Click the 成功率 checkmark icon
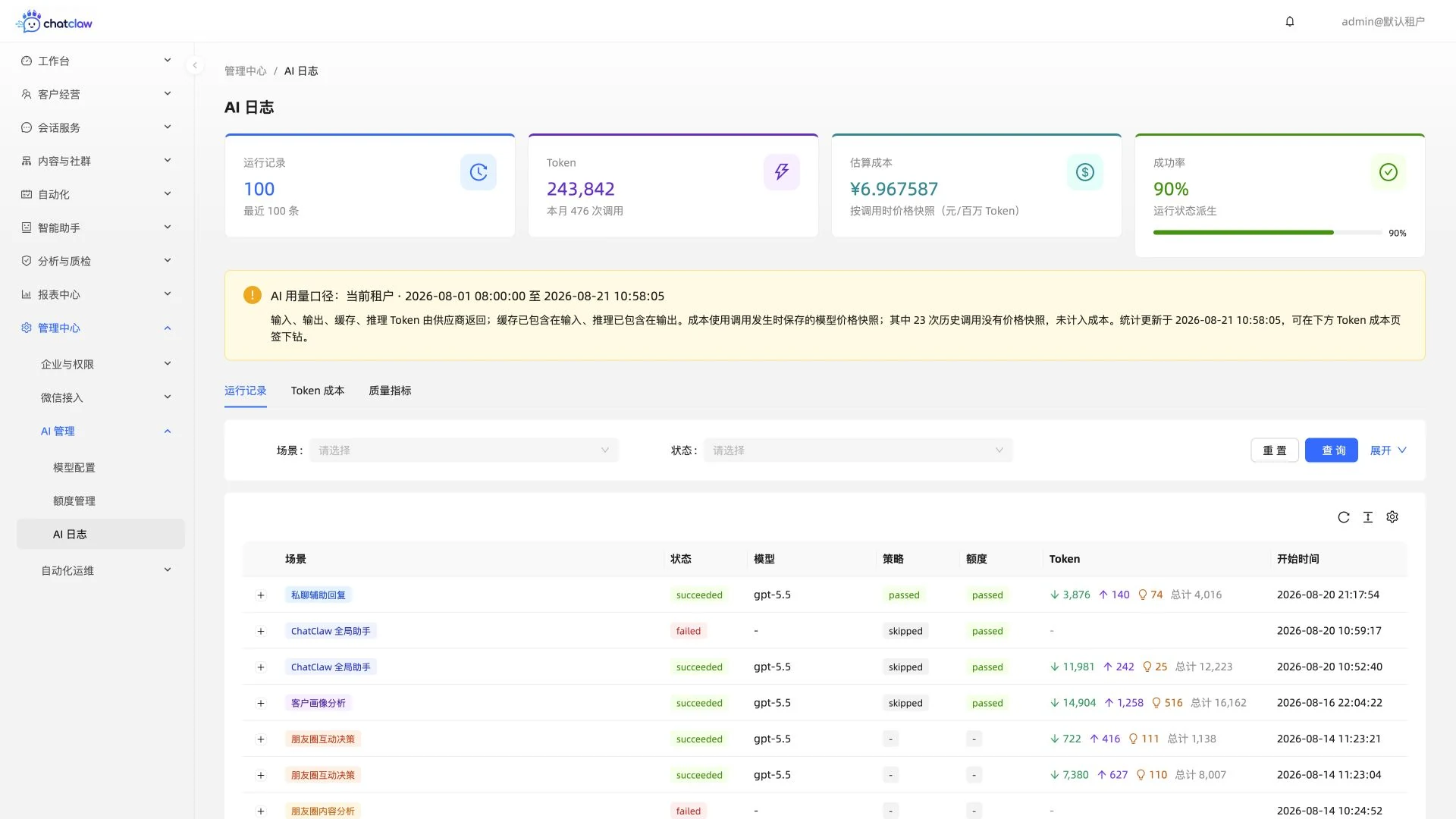The image size is (1456, 819). click(1389, 172)
